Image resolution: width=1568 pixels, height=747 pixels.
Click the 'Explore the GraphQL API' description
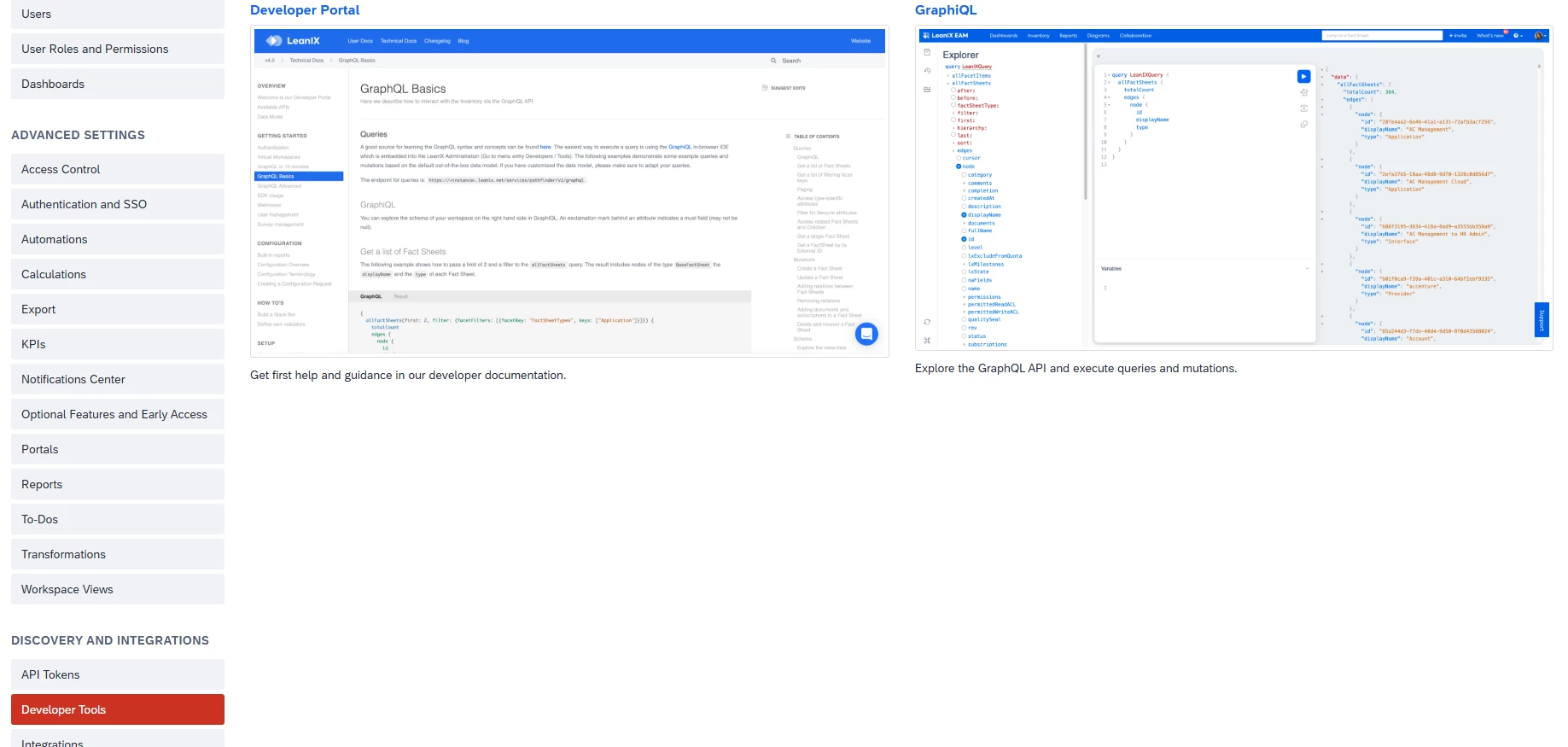[x=1075, y=368]
